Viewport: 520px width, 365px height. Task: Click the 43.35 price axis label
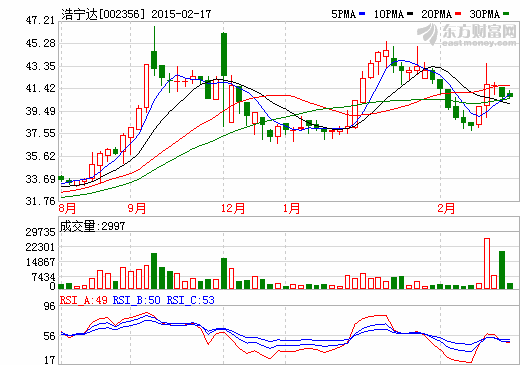[x=40, y=66]
